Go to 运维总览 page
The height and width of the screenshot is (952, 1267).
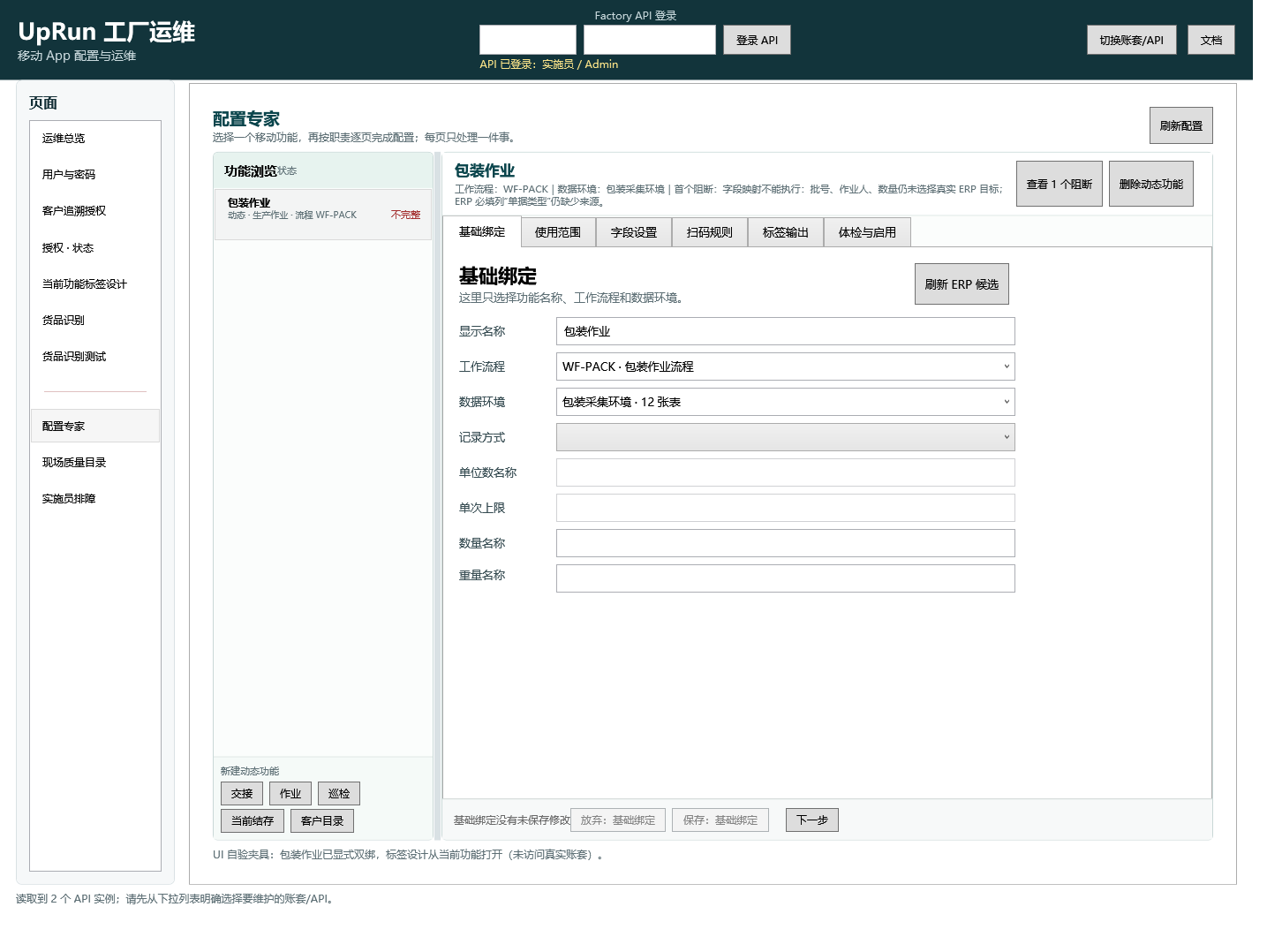95,139
